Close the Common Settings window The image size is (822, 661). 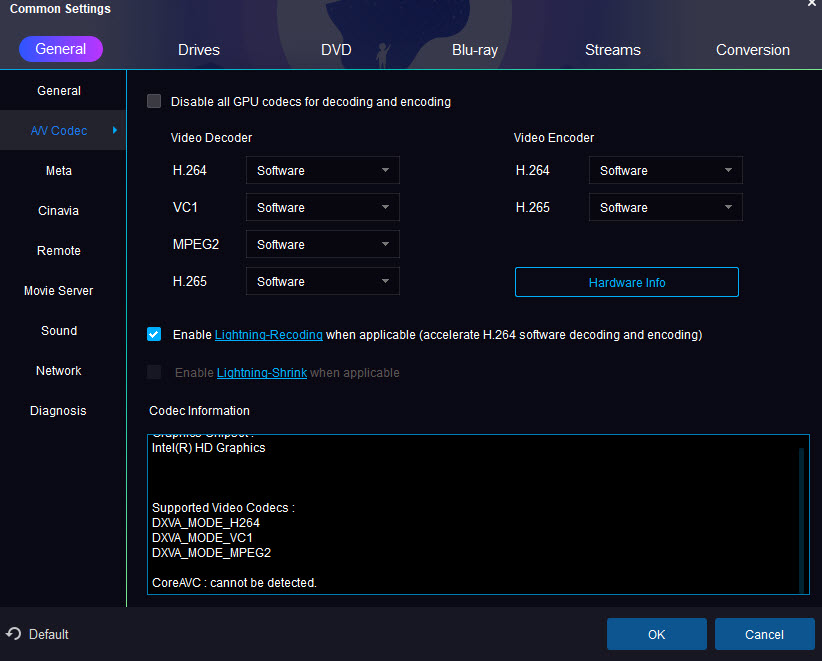click(x=811, y=4)
